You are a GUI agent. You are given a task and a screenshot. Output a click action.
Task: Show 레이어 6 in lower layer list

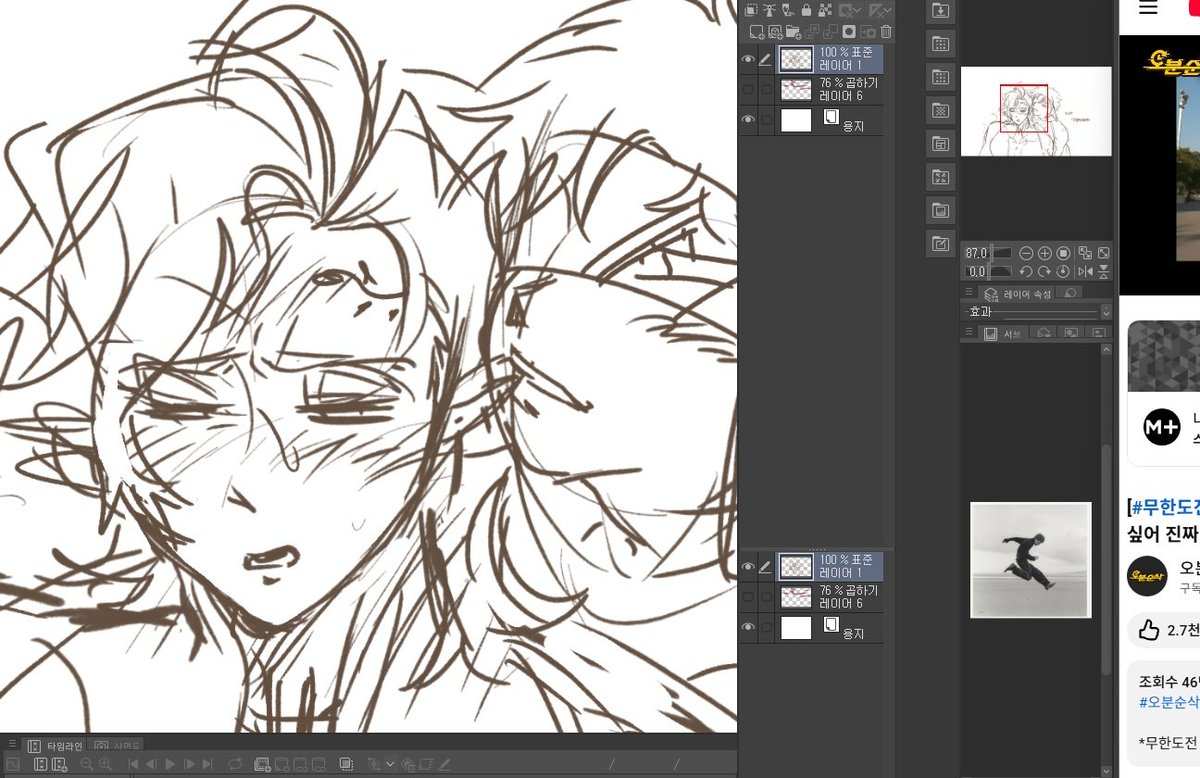(748, 596)
